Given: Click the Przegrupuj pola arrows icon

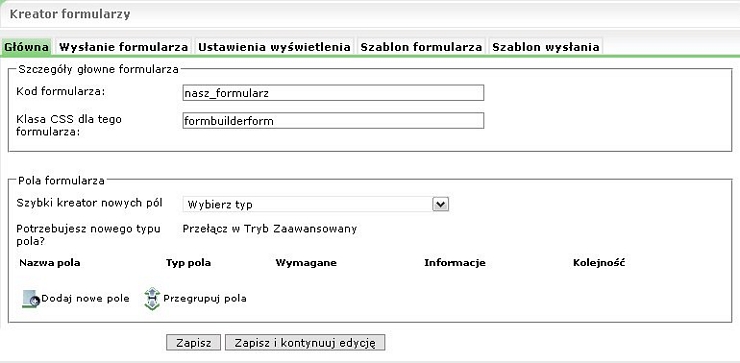Looking at the screenshot, I should click(x=152, y=299).
